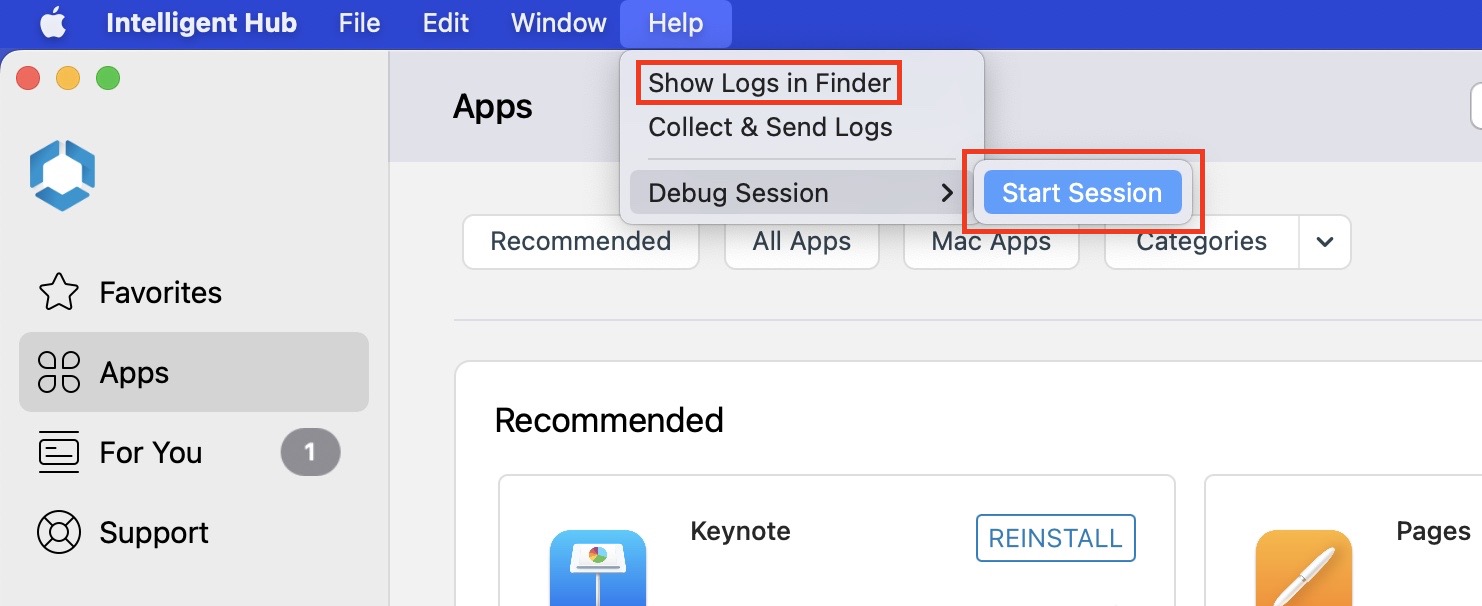Viewport: 1482px width, 606px height.
Task: Click the Apple menu icon
Action: (52, 23)
